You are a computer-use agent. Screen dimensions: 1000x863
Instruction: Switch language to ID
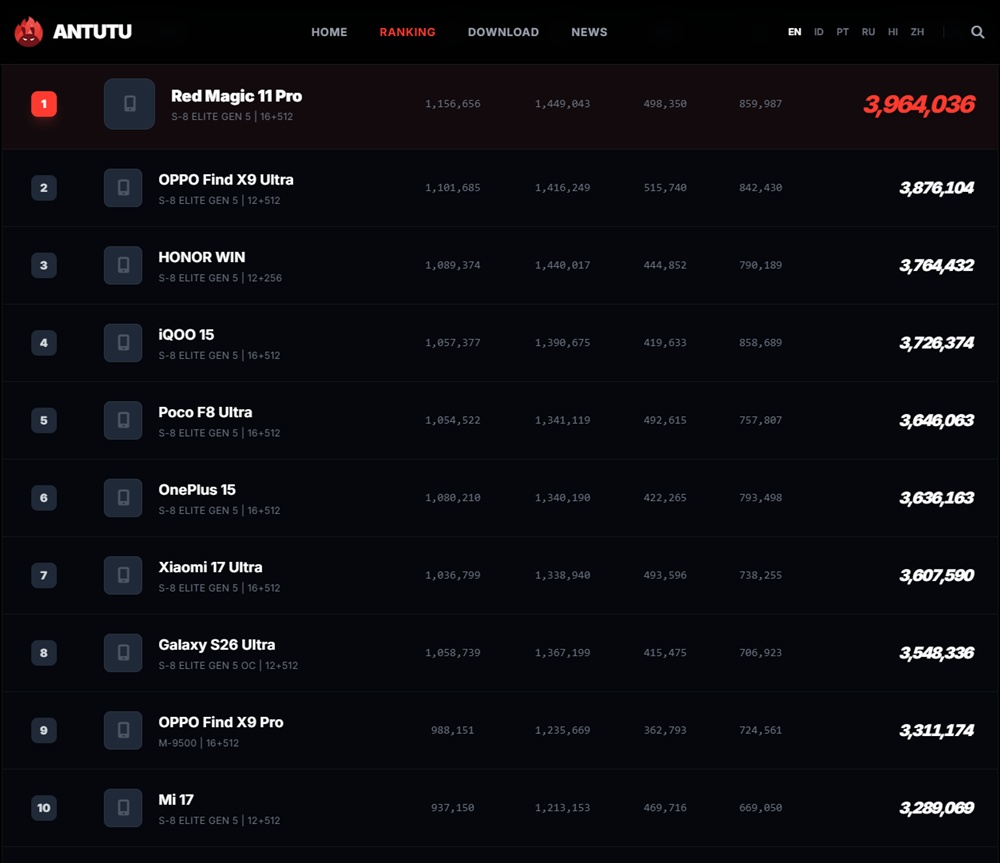(x=819, y=32)
